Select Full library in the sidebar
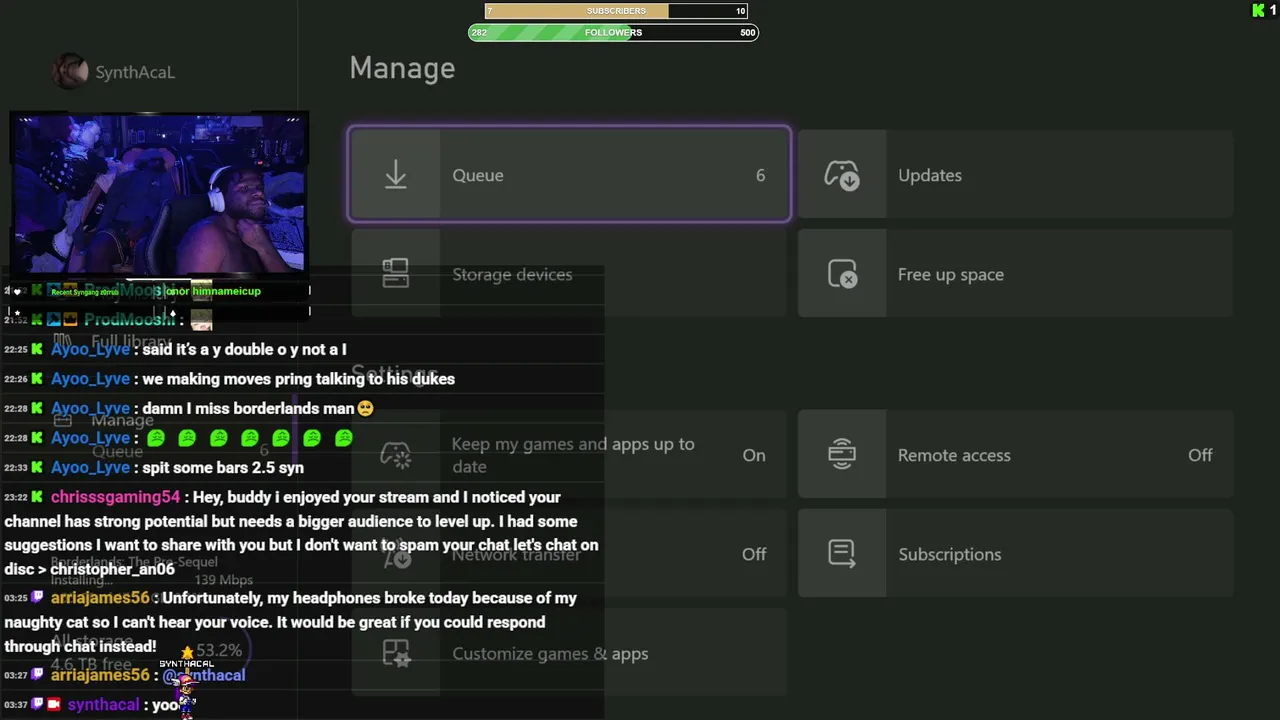This screenshot has height=720, width=1280. pyautogui.click(x=131, y=341)
